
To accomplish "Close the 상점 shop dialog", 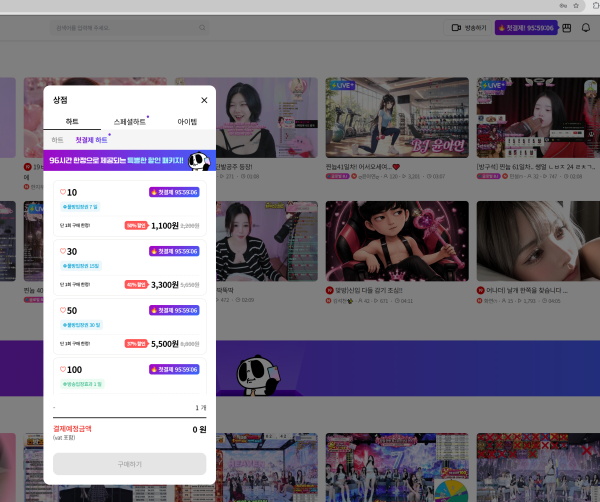I will point(204,100).
